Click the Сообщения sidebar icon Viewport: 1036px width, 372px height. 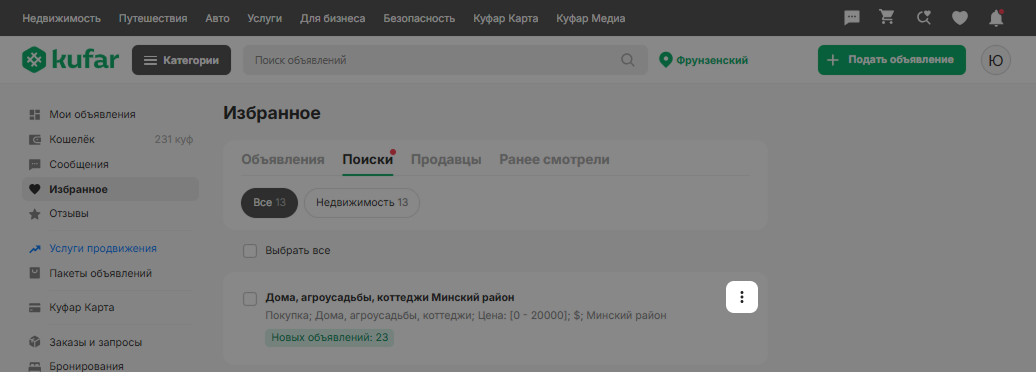click(x=35, y=164)
